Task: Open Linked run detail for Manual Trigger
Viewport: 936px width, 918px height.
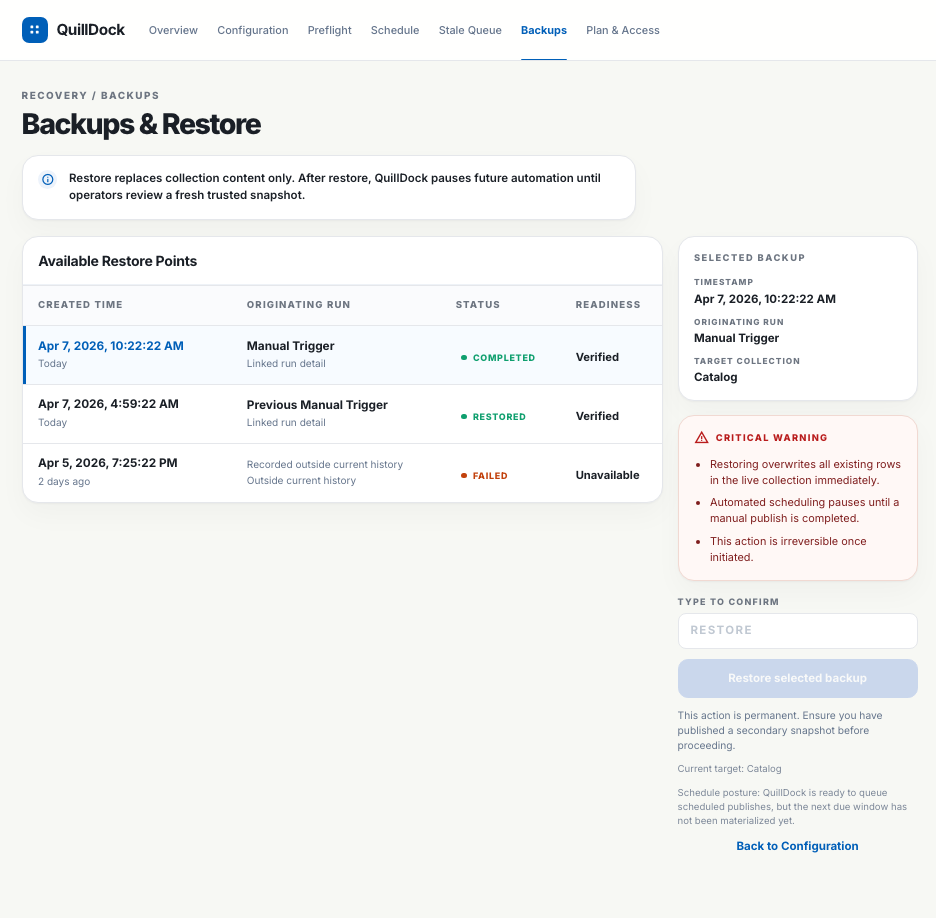Action: 286,364
